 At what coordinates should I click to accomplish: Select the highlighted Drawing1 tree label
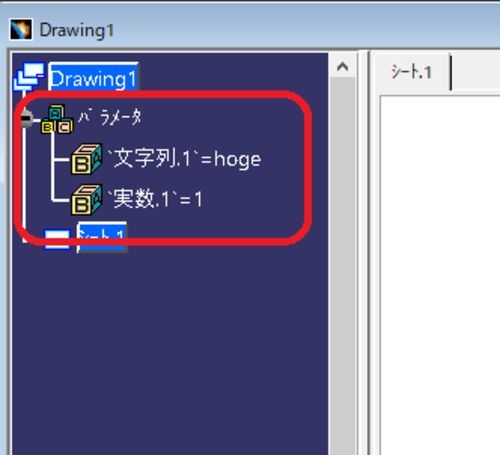(94, 77)
